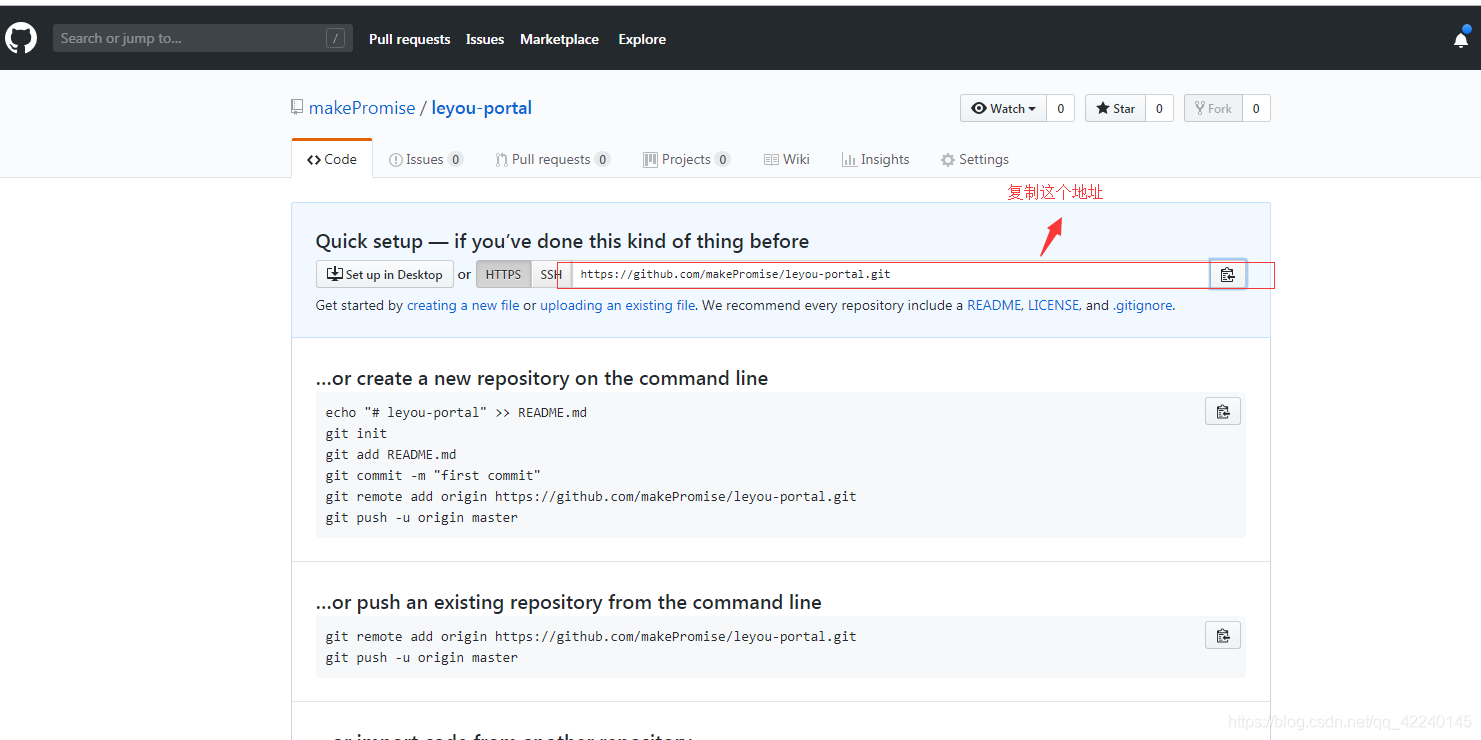Switch to the repository Issues tab

[426, 159]
